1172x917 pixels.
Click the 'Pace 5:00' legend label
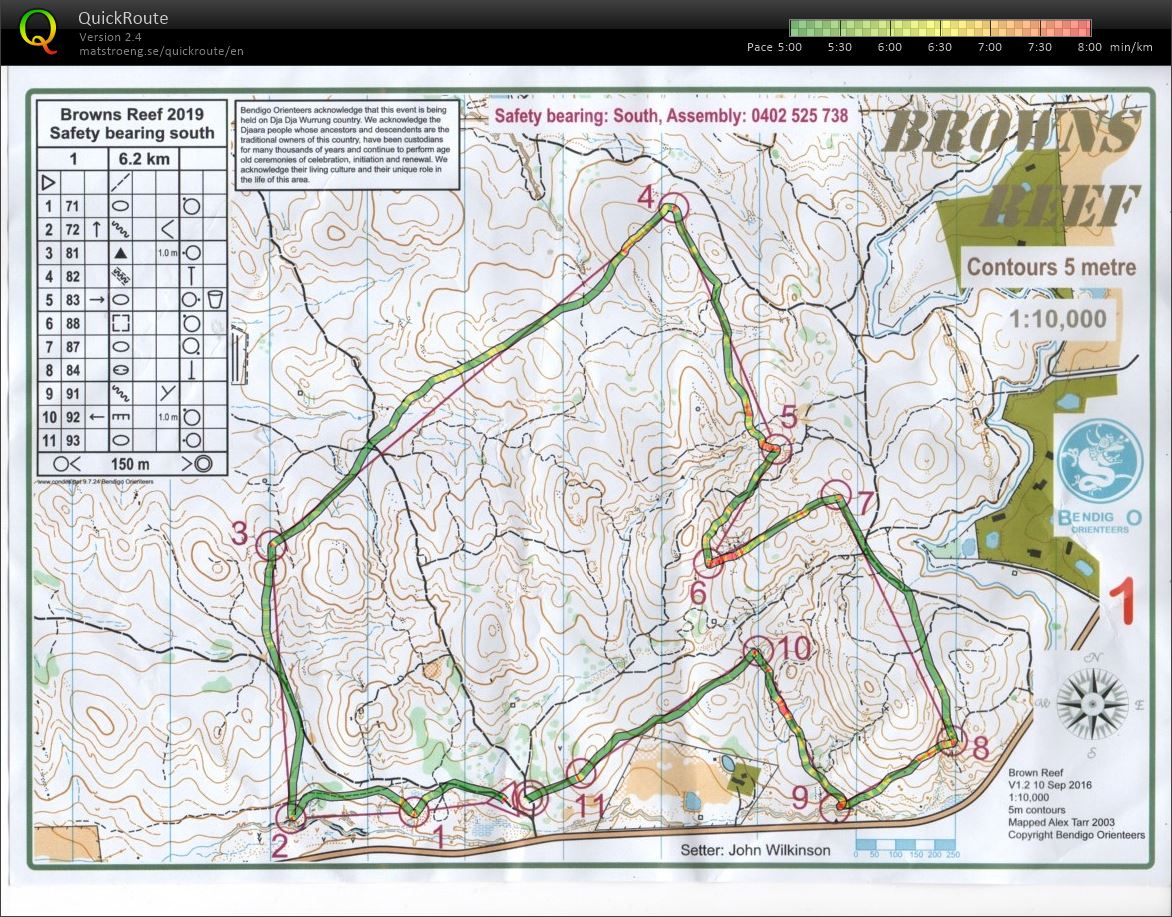point(774,47)
